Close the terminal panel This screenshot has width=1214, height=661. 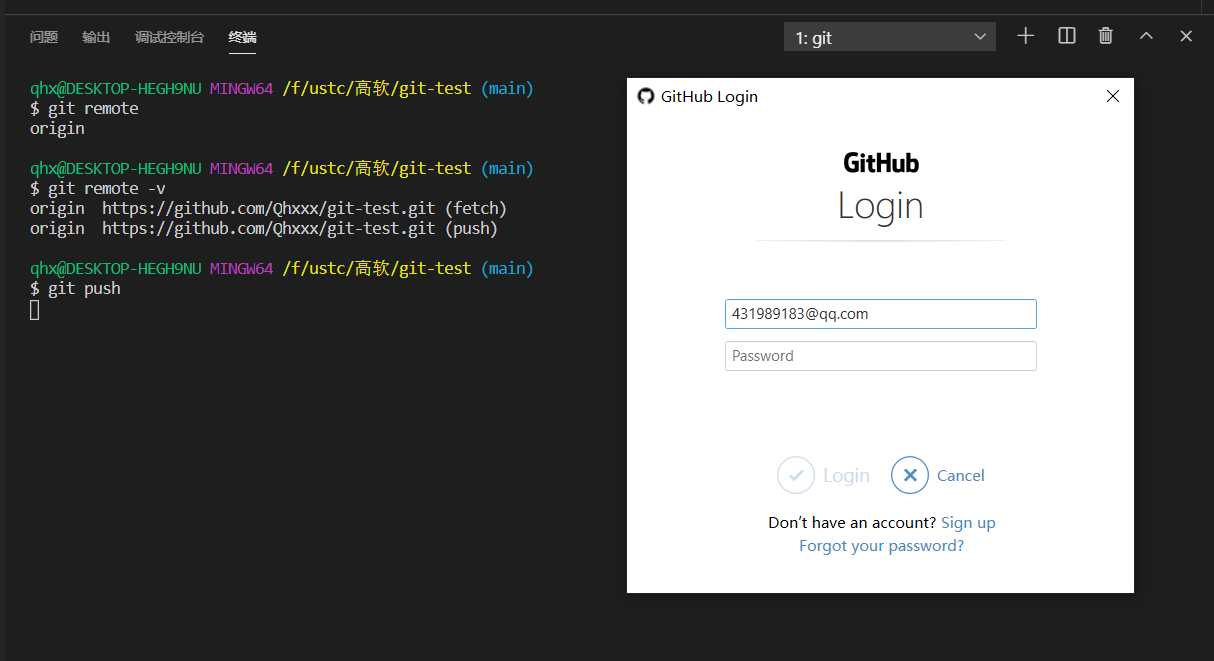(x=1186, y=36)
